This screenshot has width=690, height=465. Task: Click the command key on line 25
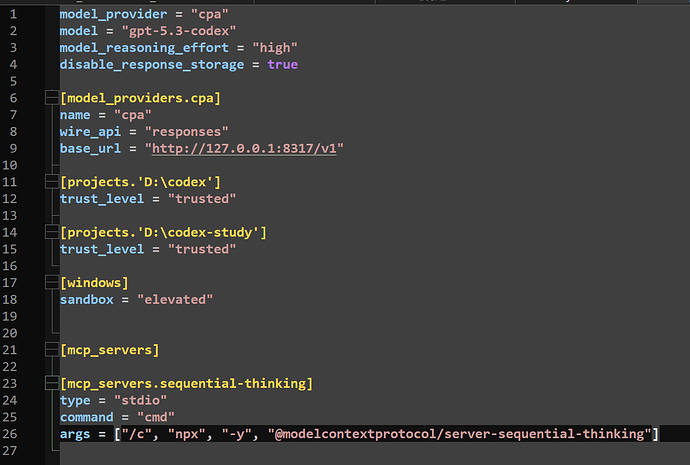point(87,417)
